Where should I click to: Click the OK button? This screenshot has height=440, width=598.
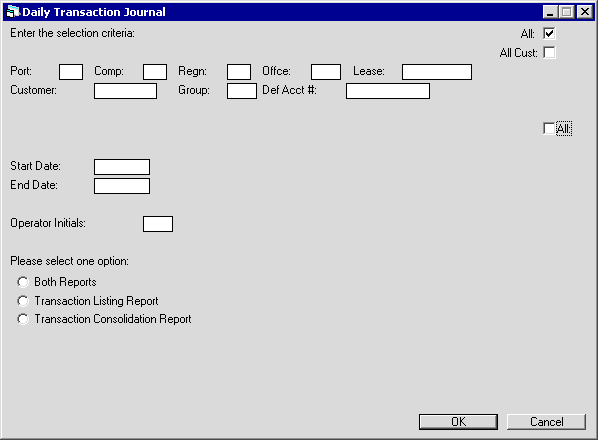point(458,422)
